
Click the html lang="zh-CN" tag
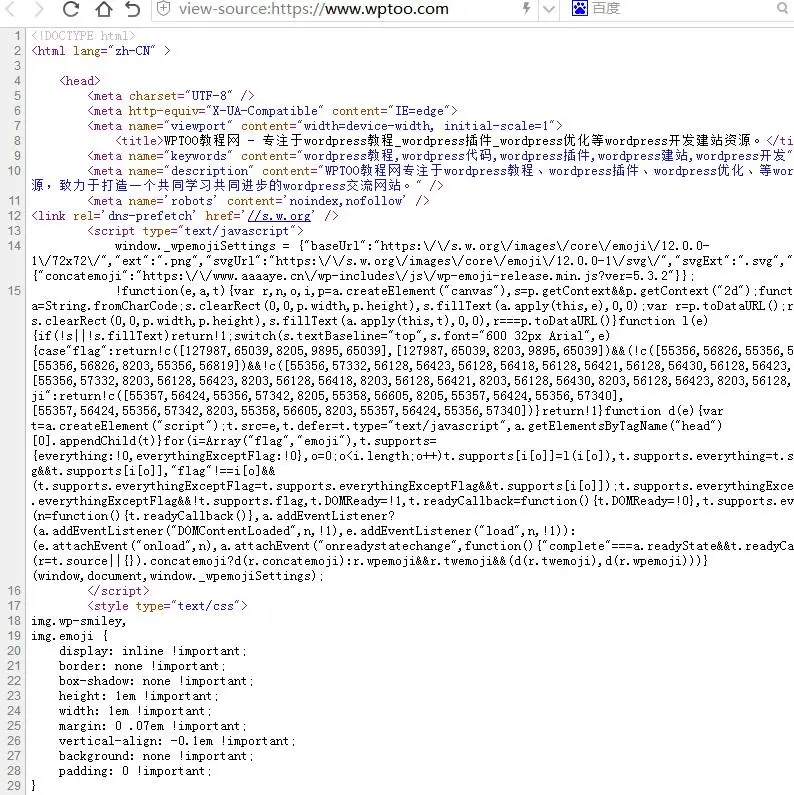(100, 51)
